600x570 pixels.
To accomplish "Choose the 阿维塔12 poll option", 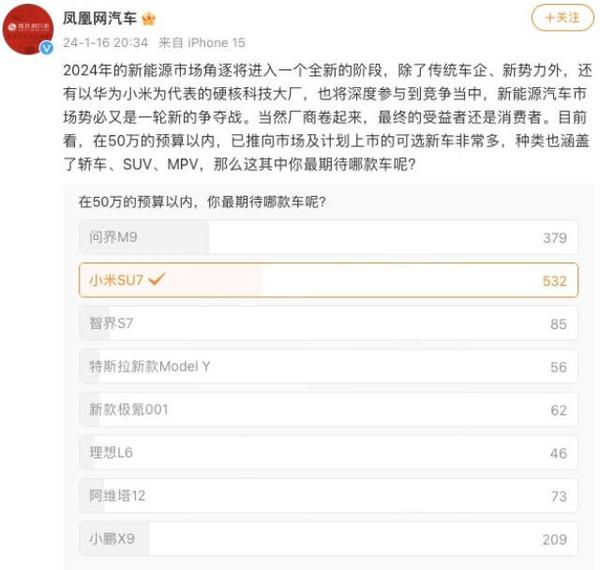I will [328, 496].
